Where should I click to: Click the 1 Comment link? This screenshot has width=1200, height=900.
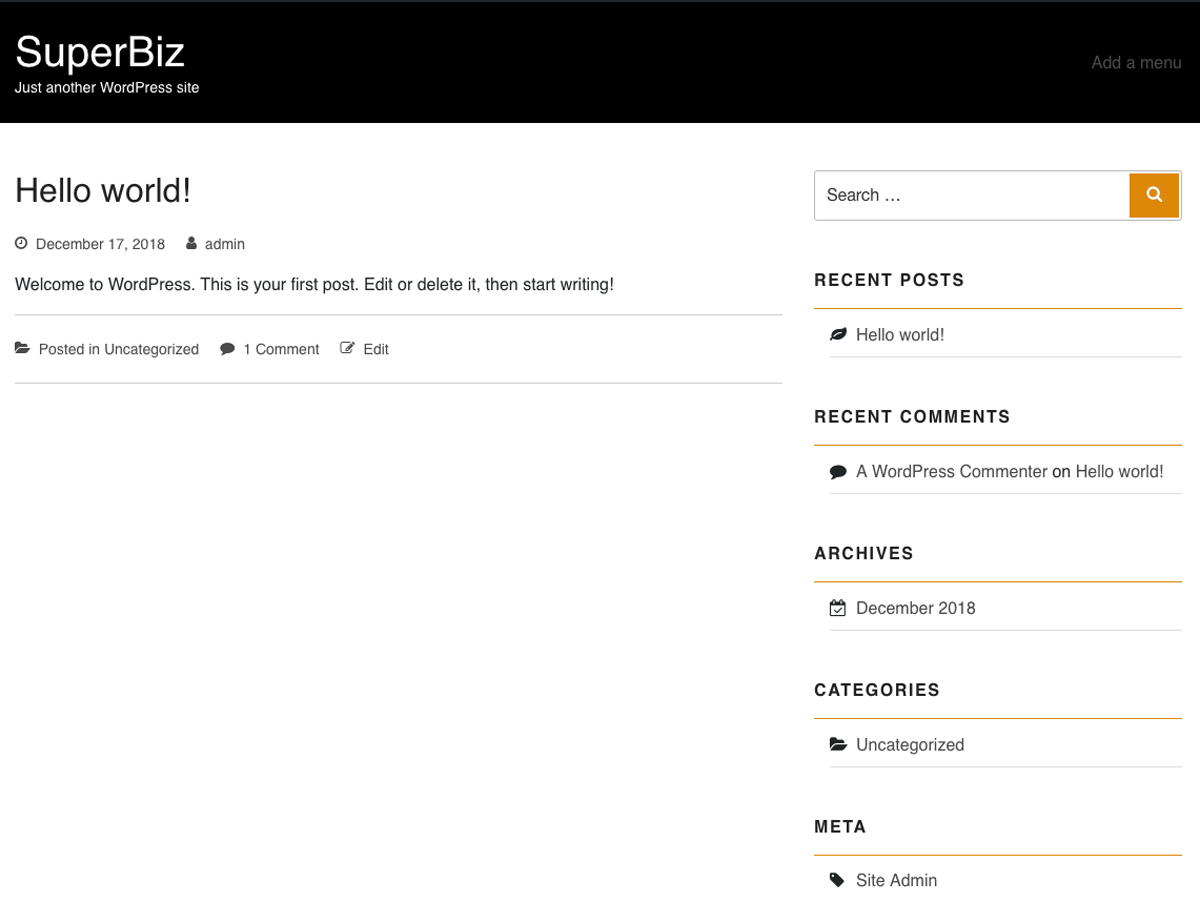pyautogui.click(x=281, y=348)
